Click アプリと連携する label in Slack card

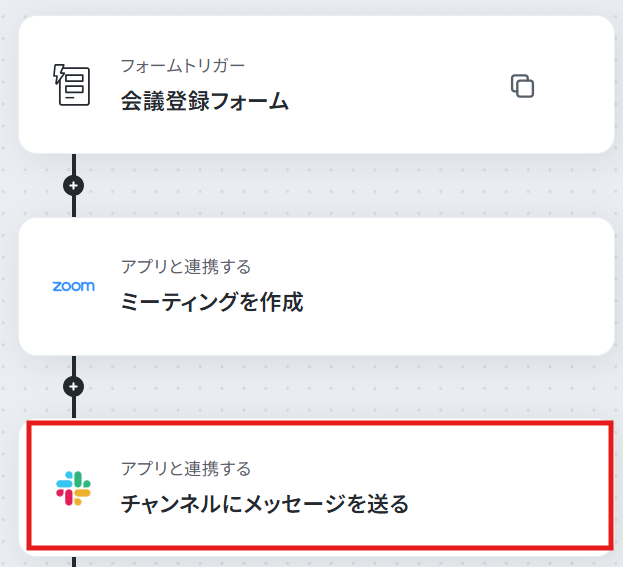pyautogui.click(x=186, y=469)
